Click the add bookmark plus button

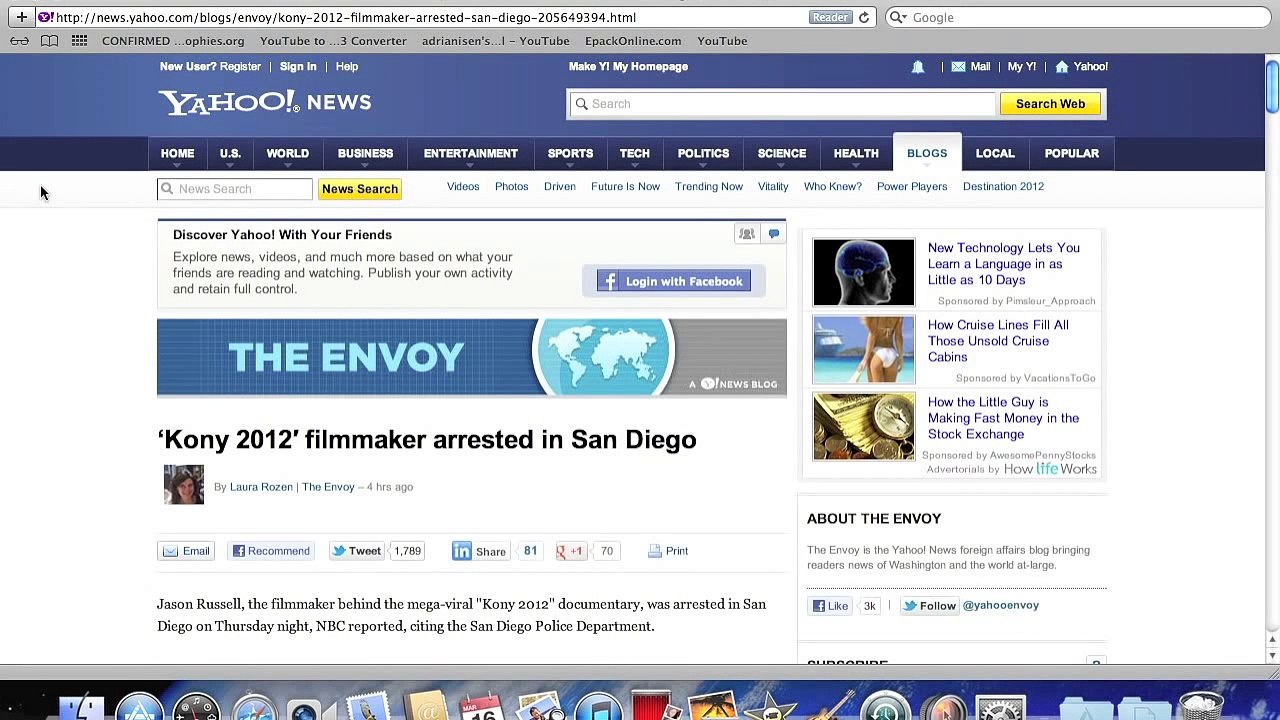click(x=21, y=17)
